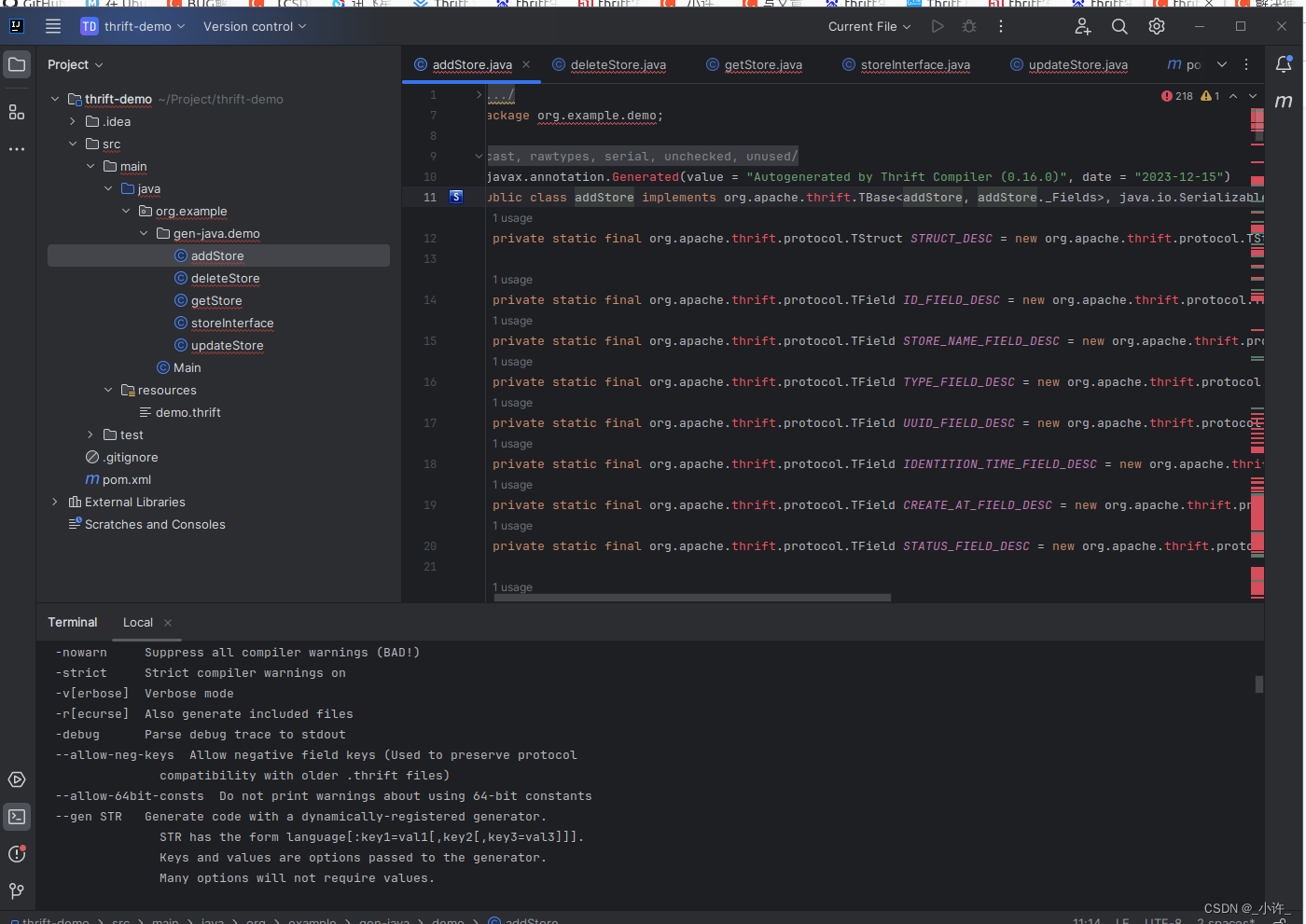Image resolution: width=1306 pixels, height=924 pixels.
Task: Switch to deleteStore.java tab
Action: coord(609,64)
